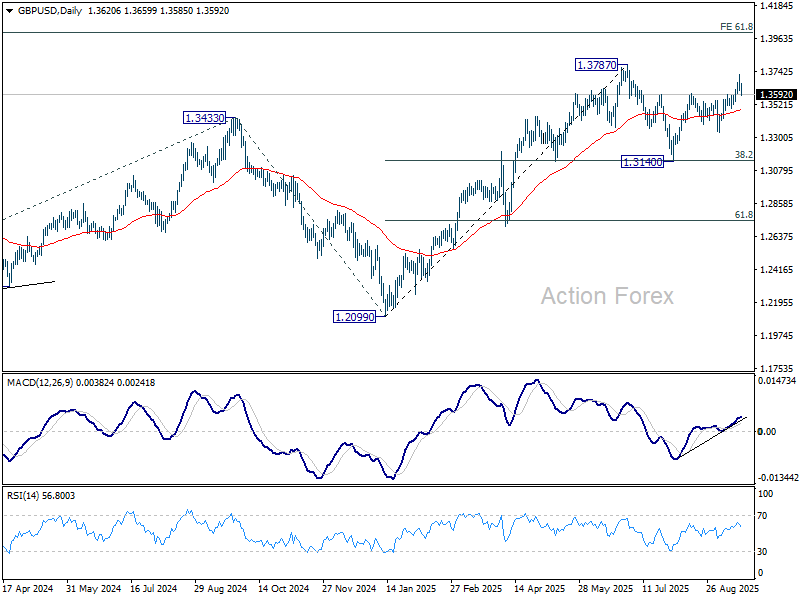Click the 14 Jan 2025 date marker
The width and height of the screenshot is (800, 600).
point(410,590)
